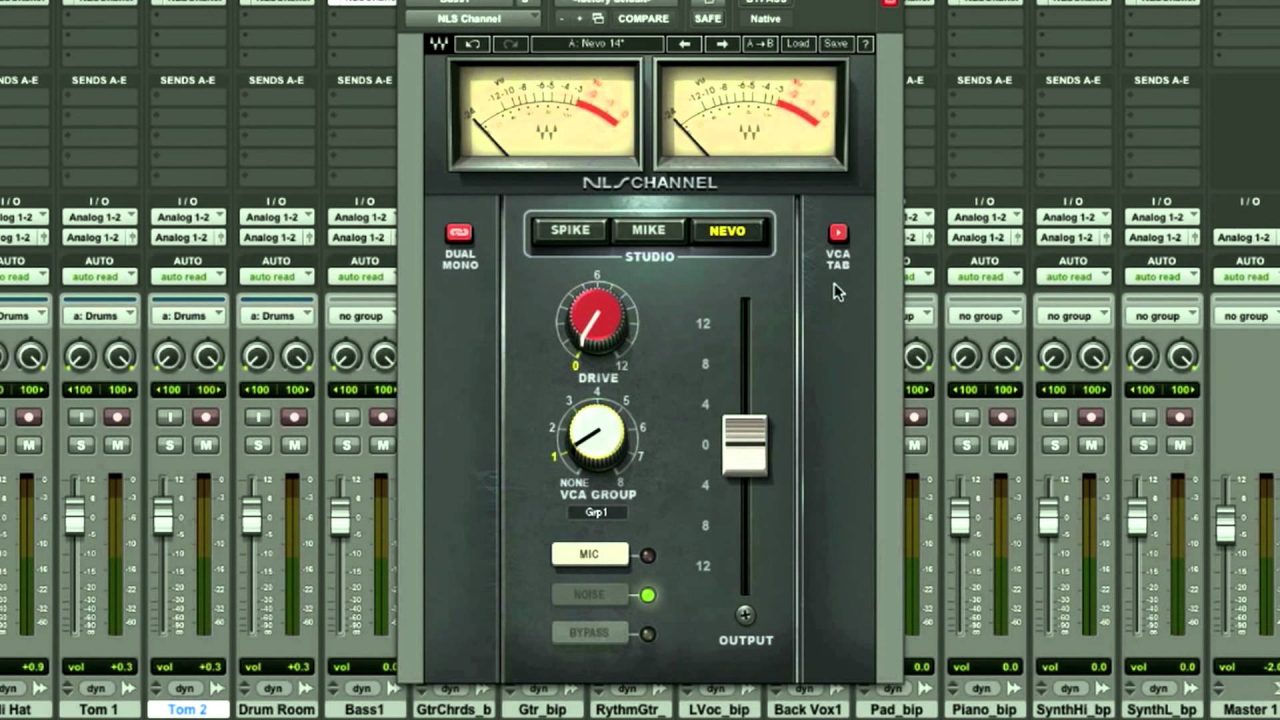This screenshot has width=1280, height=720.
Task: Load a preset with the Load button
Action: [x=798, y=44]
